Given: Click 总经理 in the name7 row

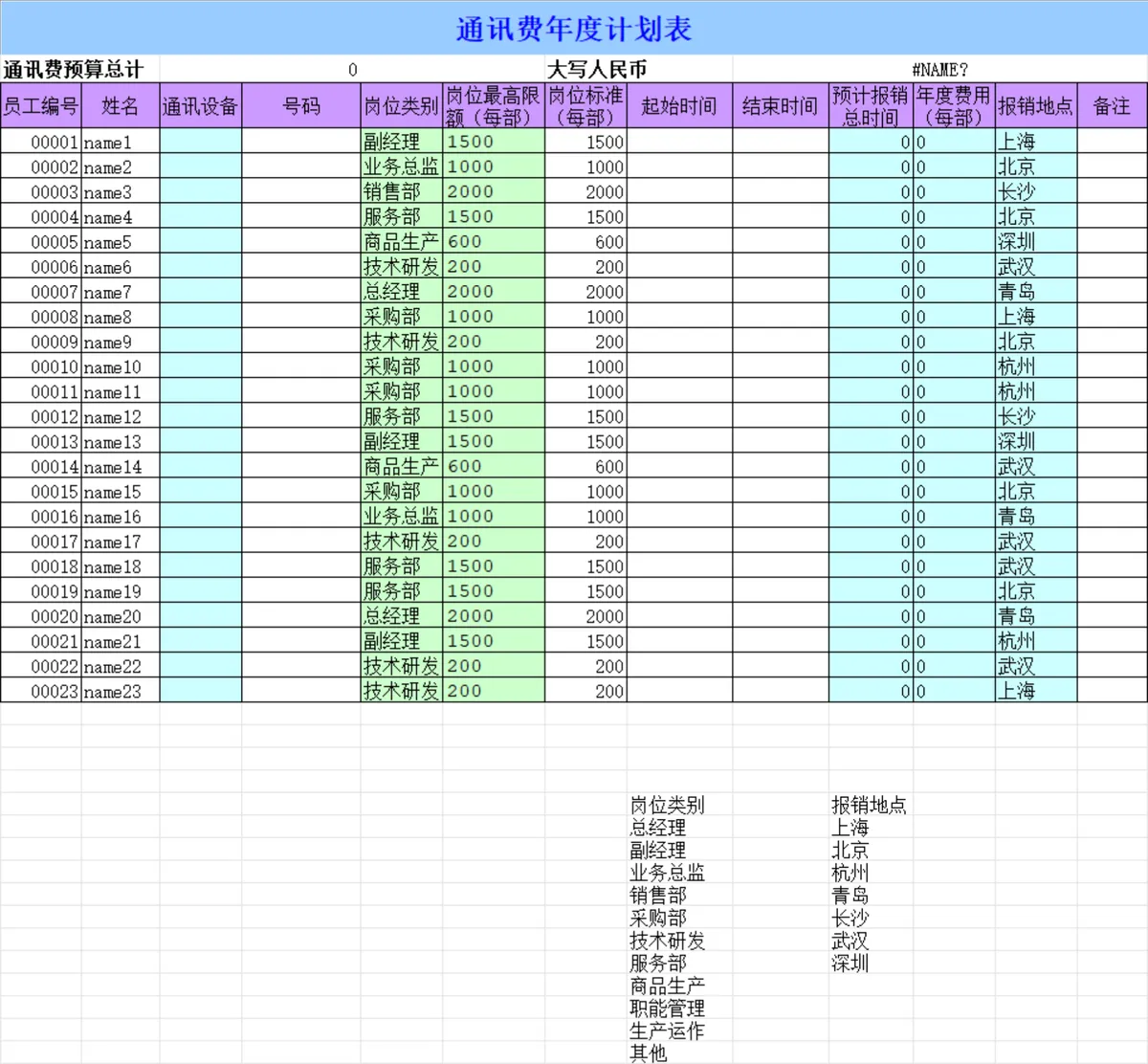Looking at the screenshot, I should [401, 292].
